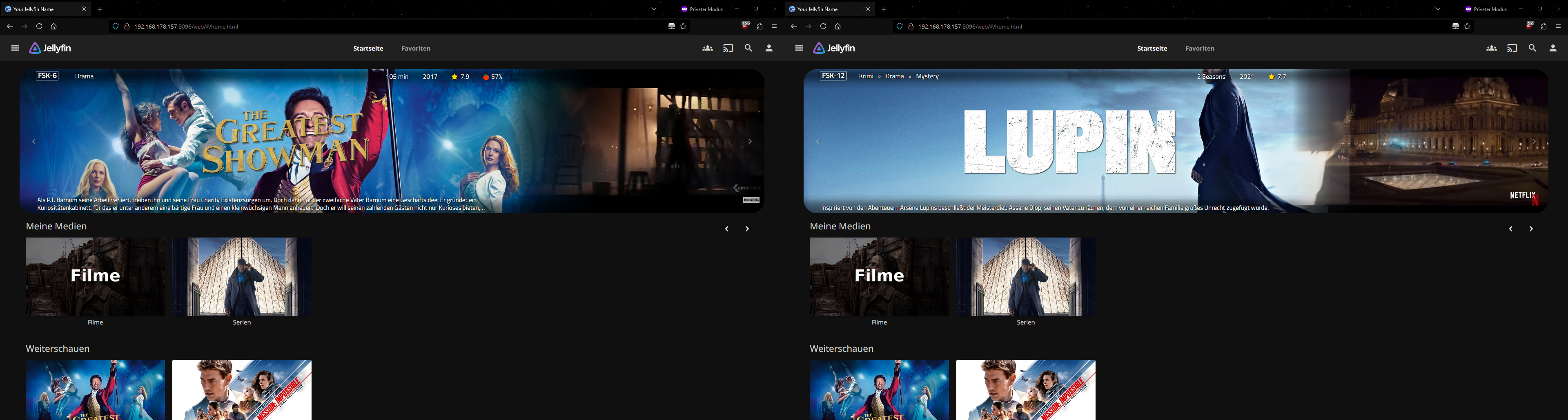Open SyncPlay group icon in left Jellyfin window
1568x420 pixels.
click(x=707, y=48)
